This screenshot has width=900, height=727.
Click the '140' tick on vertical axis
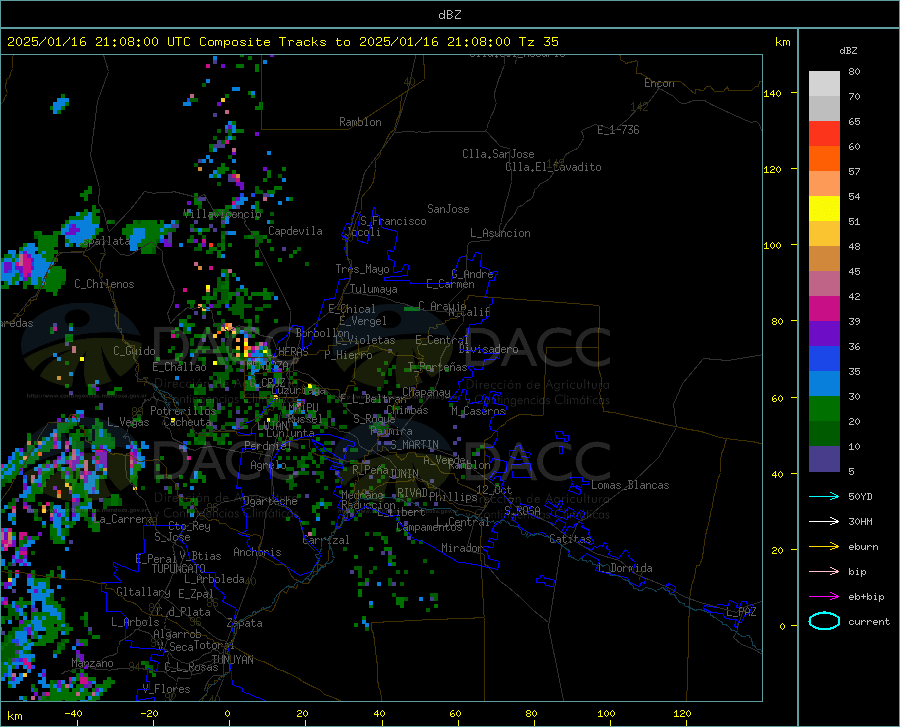click(x=772, y=93)
